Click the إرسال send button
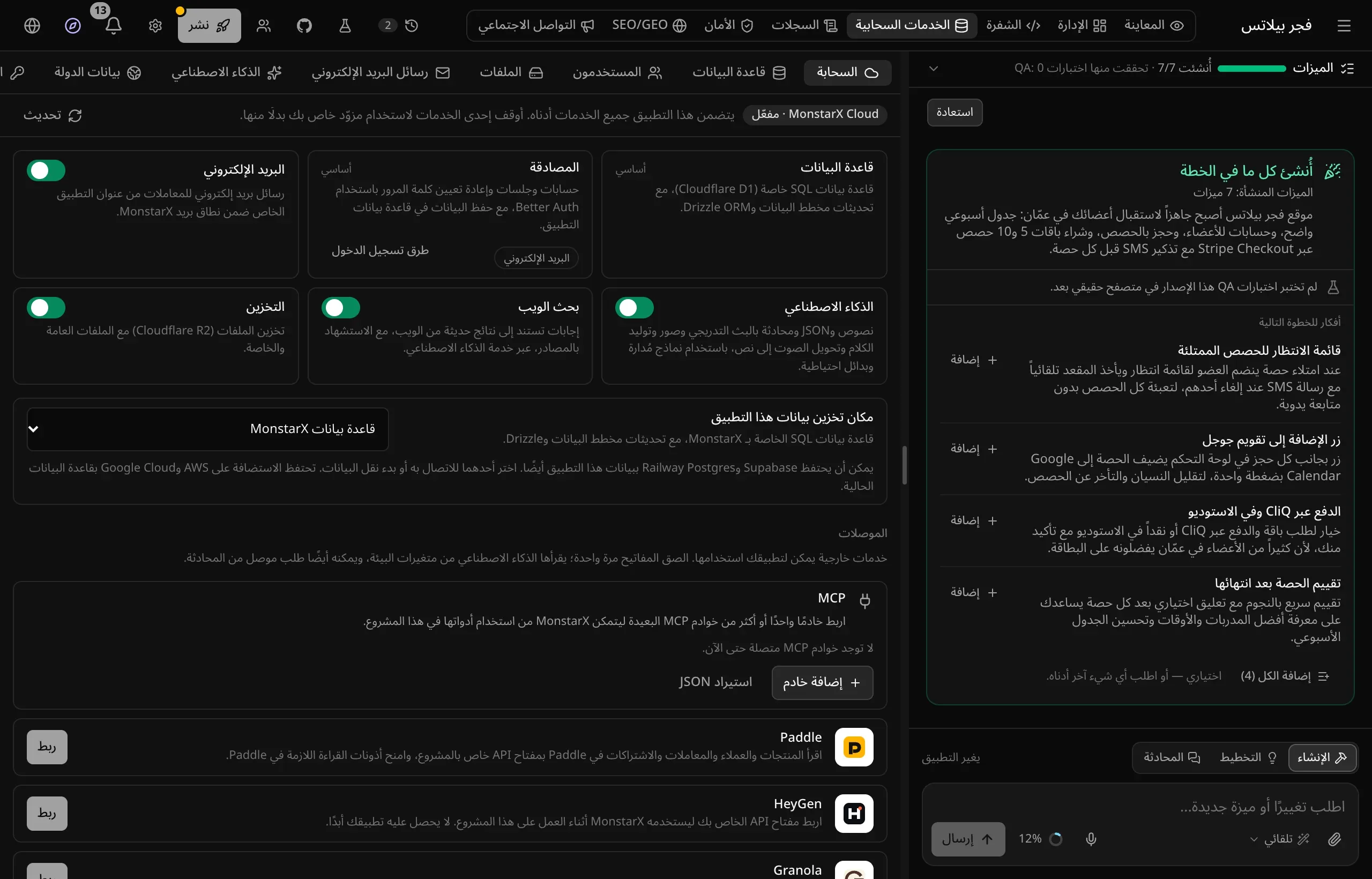Screen dimensions: 1372x879 coord(968,839)
